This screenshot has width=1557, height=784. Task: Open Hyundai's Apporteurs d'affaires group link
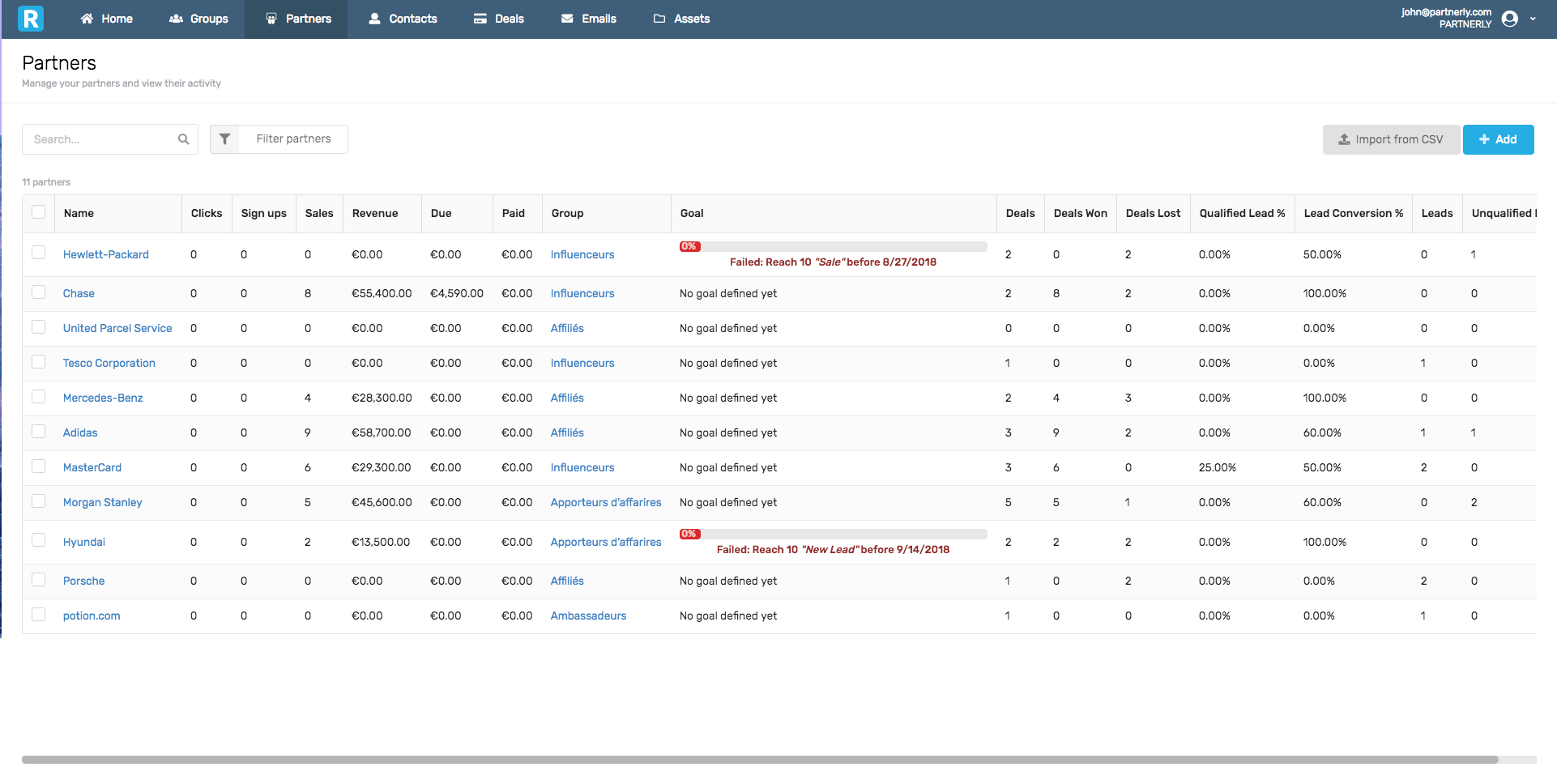[x=606, y=542]
